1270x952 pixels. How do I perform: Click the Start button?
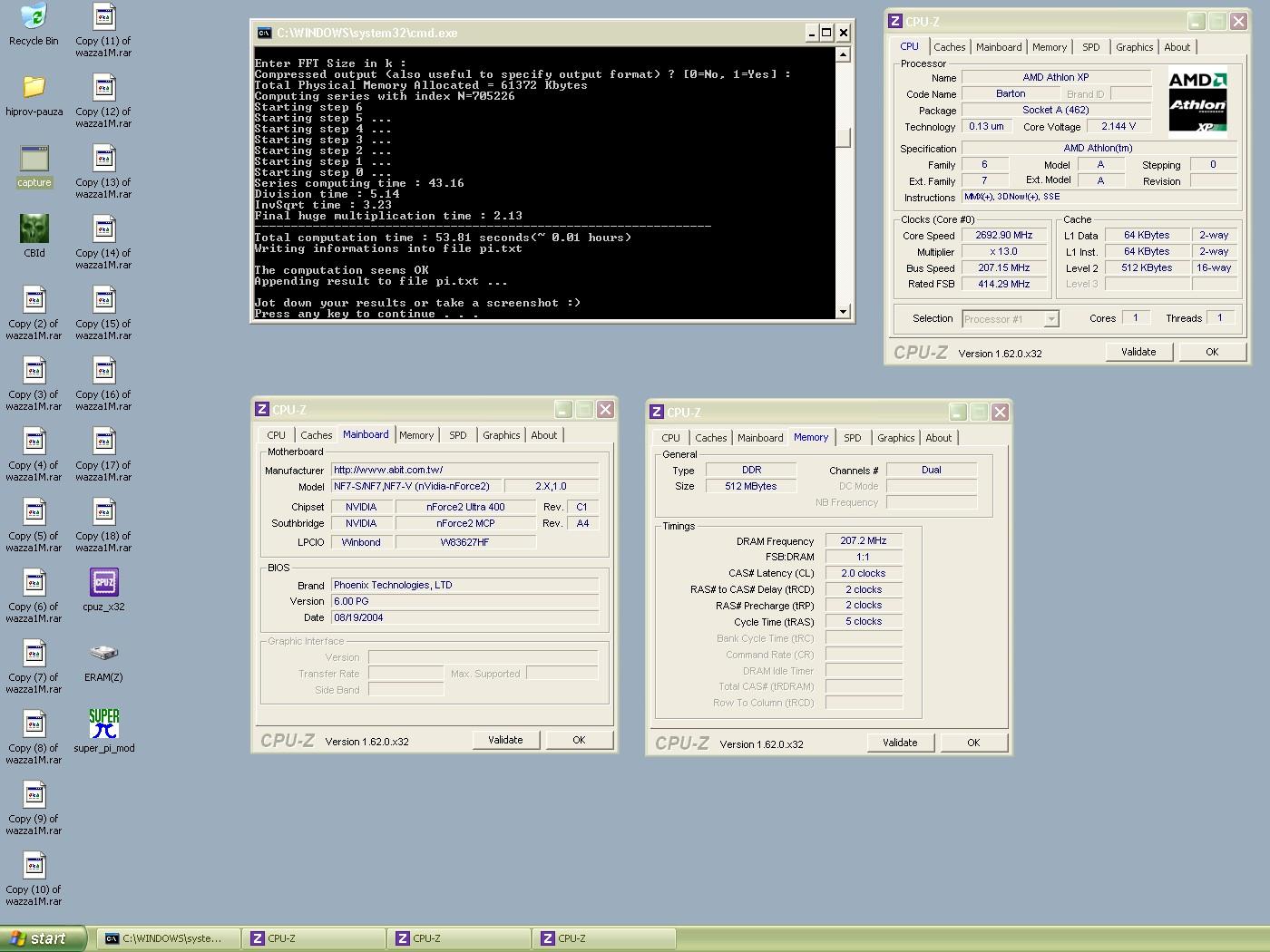point(43,938)
